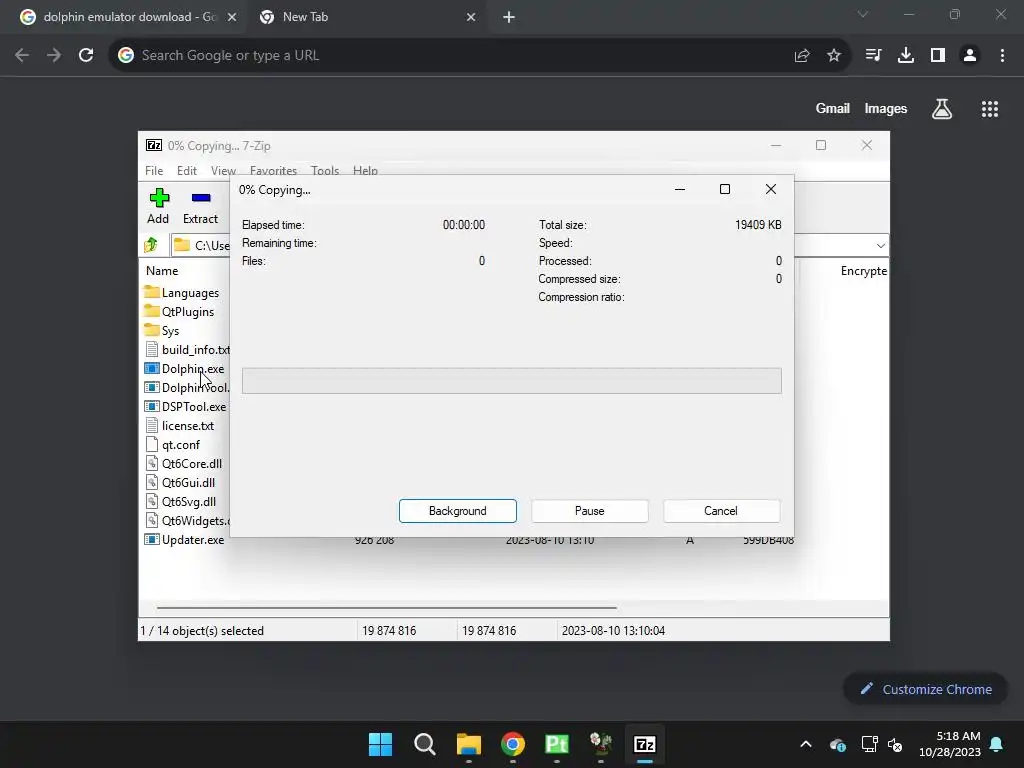Viewport: 1024px width, 768px height.
Task: Select Dolphin.exe in the file list
Action: [185, 368]
